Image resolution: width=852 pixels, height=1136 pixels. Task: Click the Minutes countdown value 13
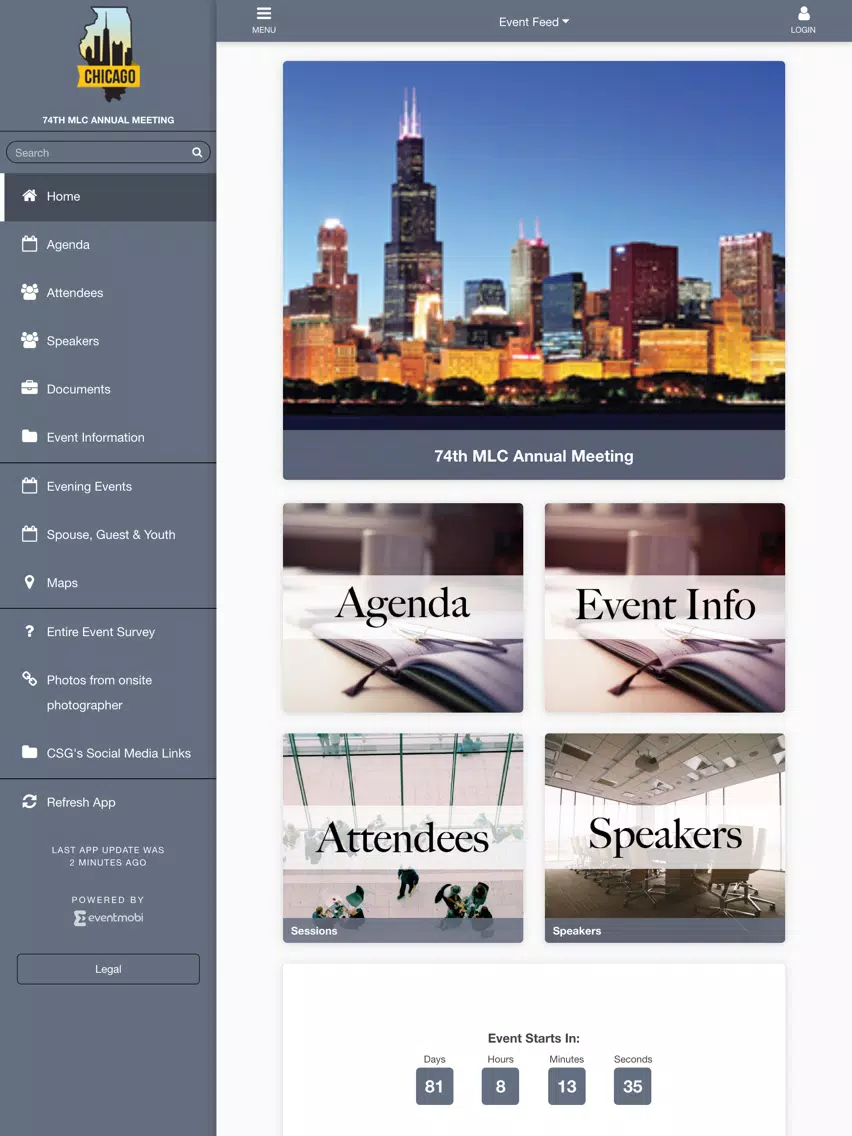[x=567, y=1086]
